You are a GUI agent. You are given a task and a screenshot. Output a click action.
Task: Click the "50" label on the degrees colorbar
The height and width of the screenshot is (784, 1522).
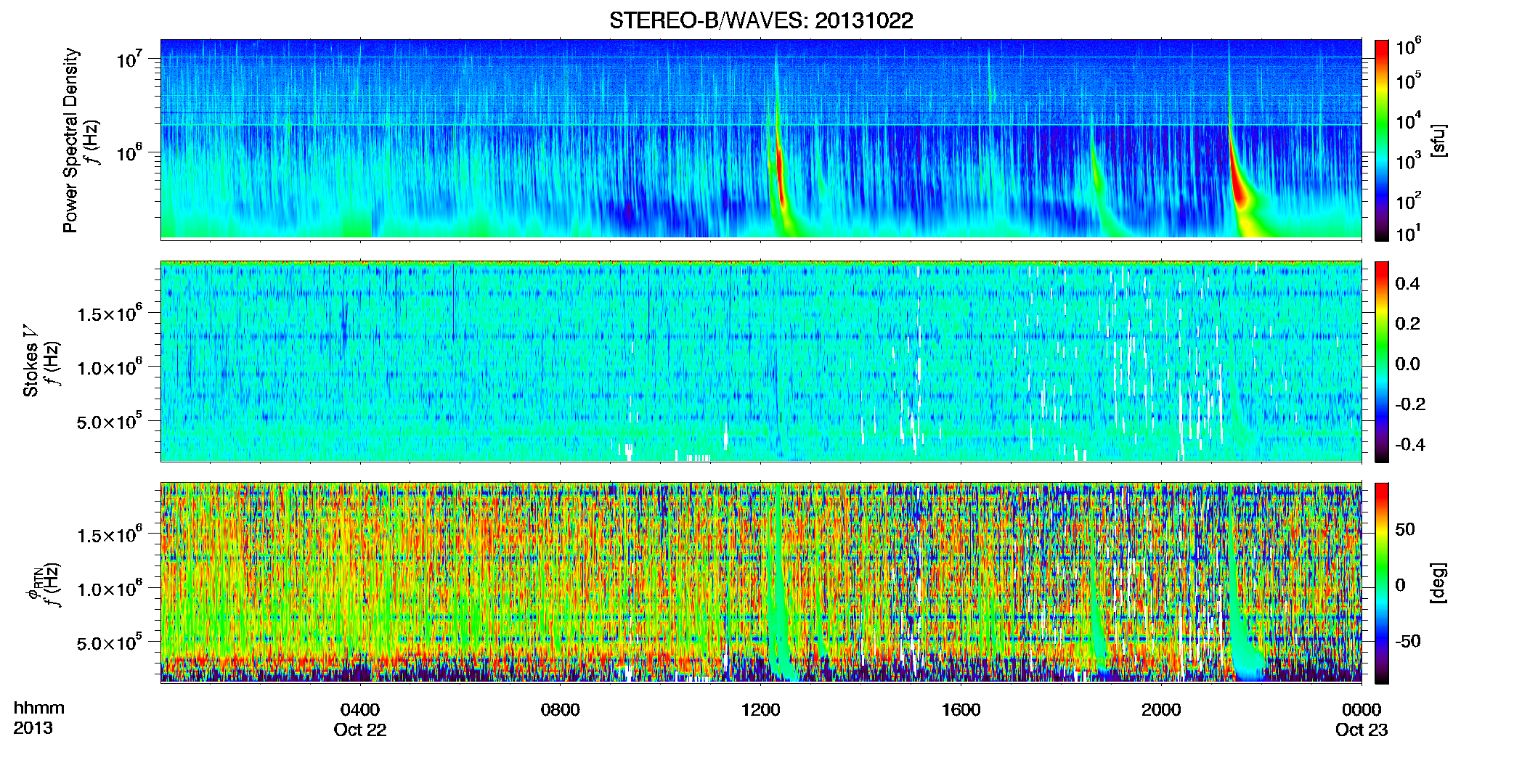[x=1405, y=529]
